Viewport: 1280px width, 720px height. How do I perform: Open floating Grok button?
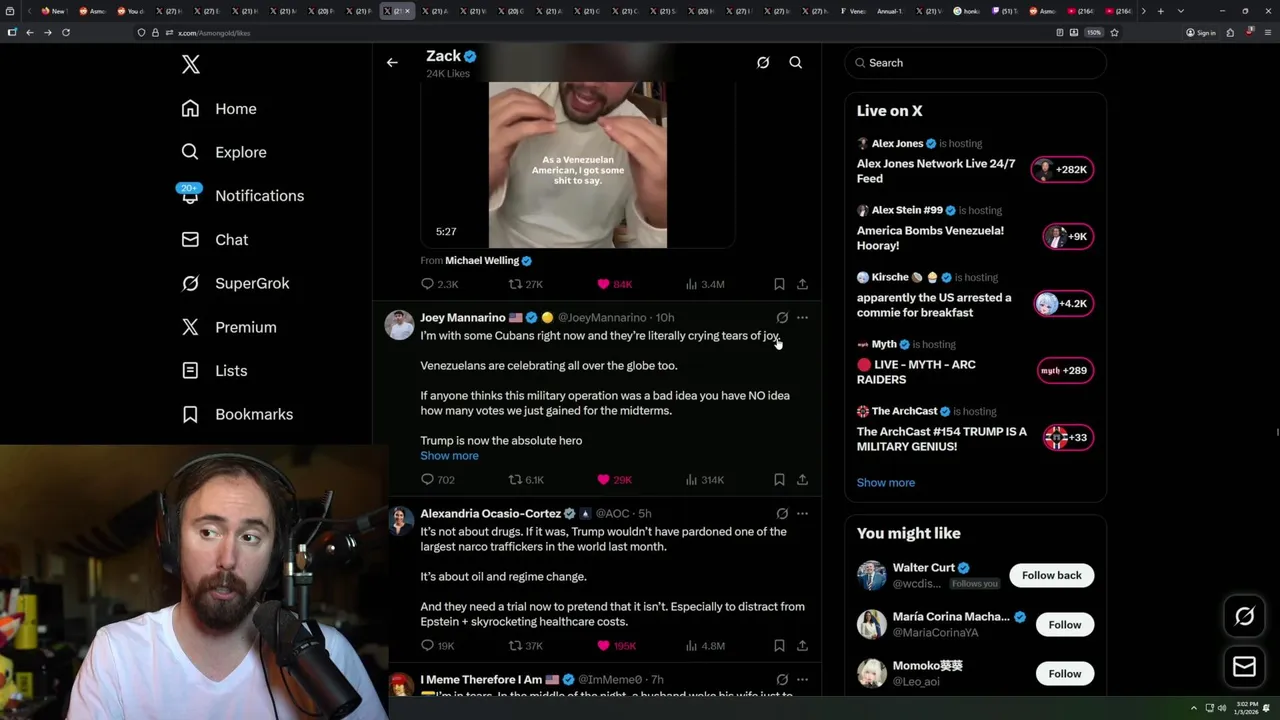coord(1244,617)
